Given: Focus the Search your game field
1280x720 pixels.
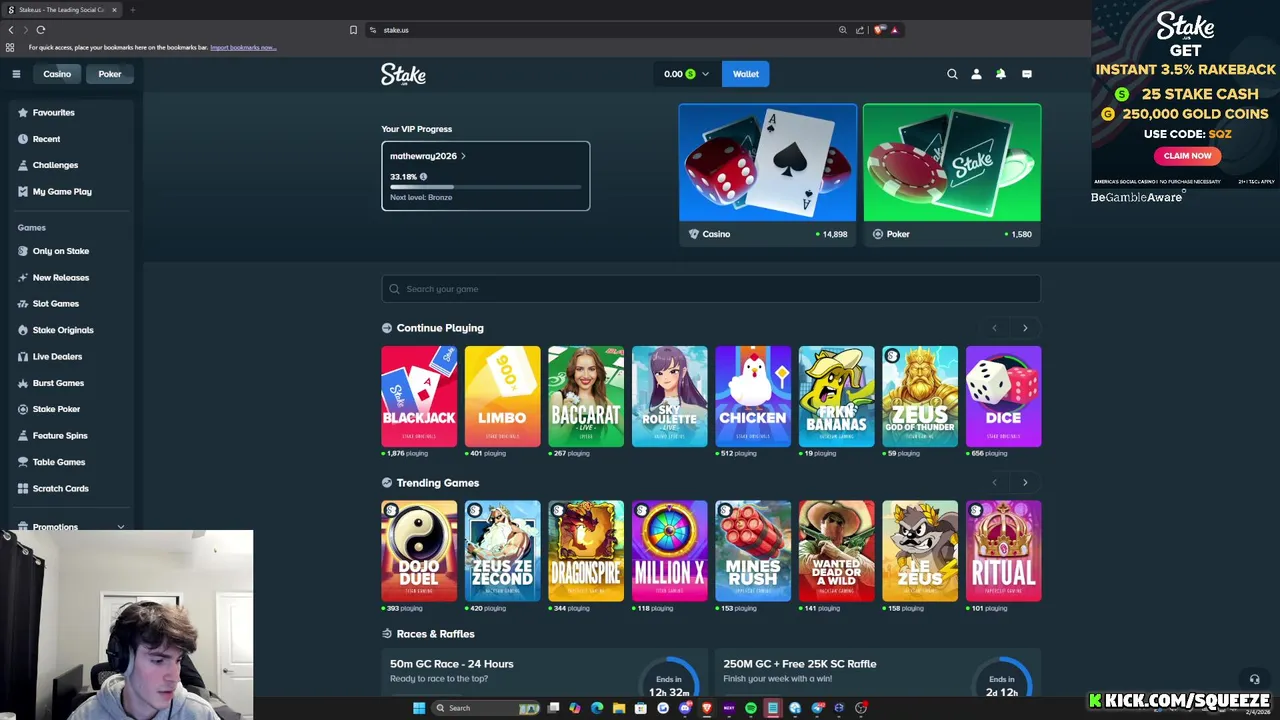Looking at the screenshot, I should pos(711,289).
